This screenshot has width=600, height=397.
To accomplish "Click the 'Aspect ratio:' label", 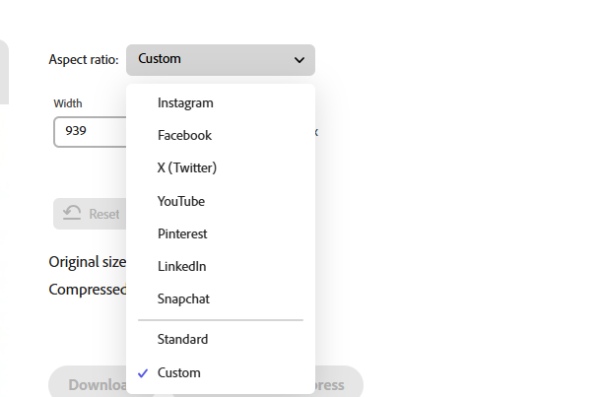I will point(83,60).
